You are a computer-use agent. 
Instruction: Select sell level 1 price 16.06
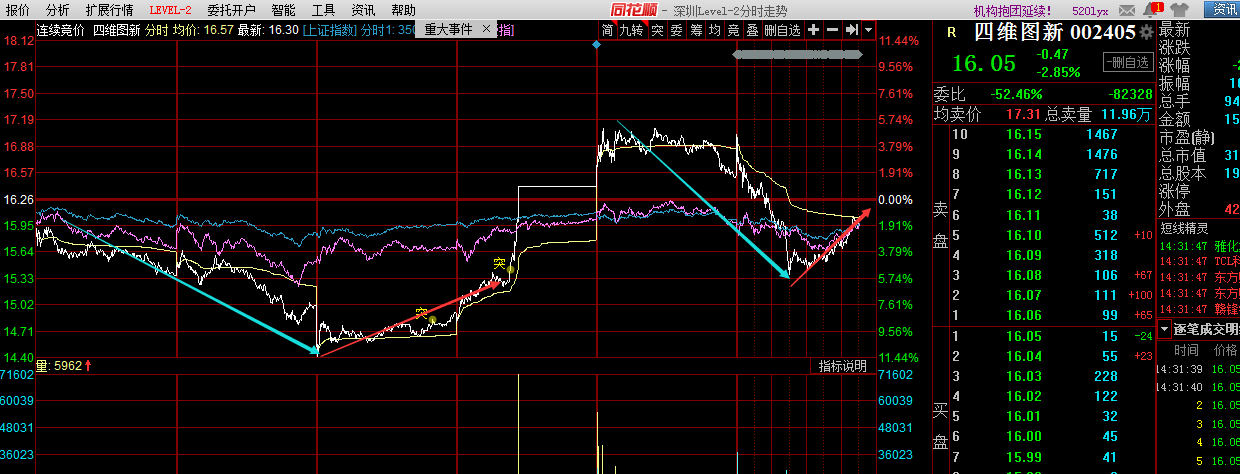click(1024, 315)
